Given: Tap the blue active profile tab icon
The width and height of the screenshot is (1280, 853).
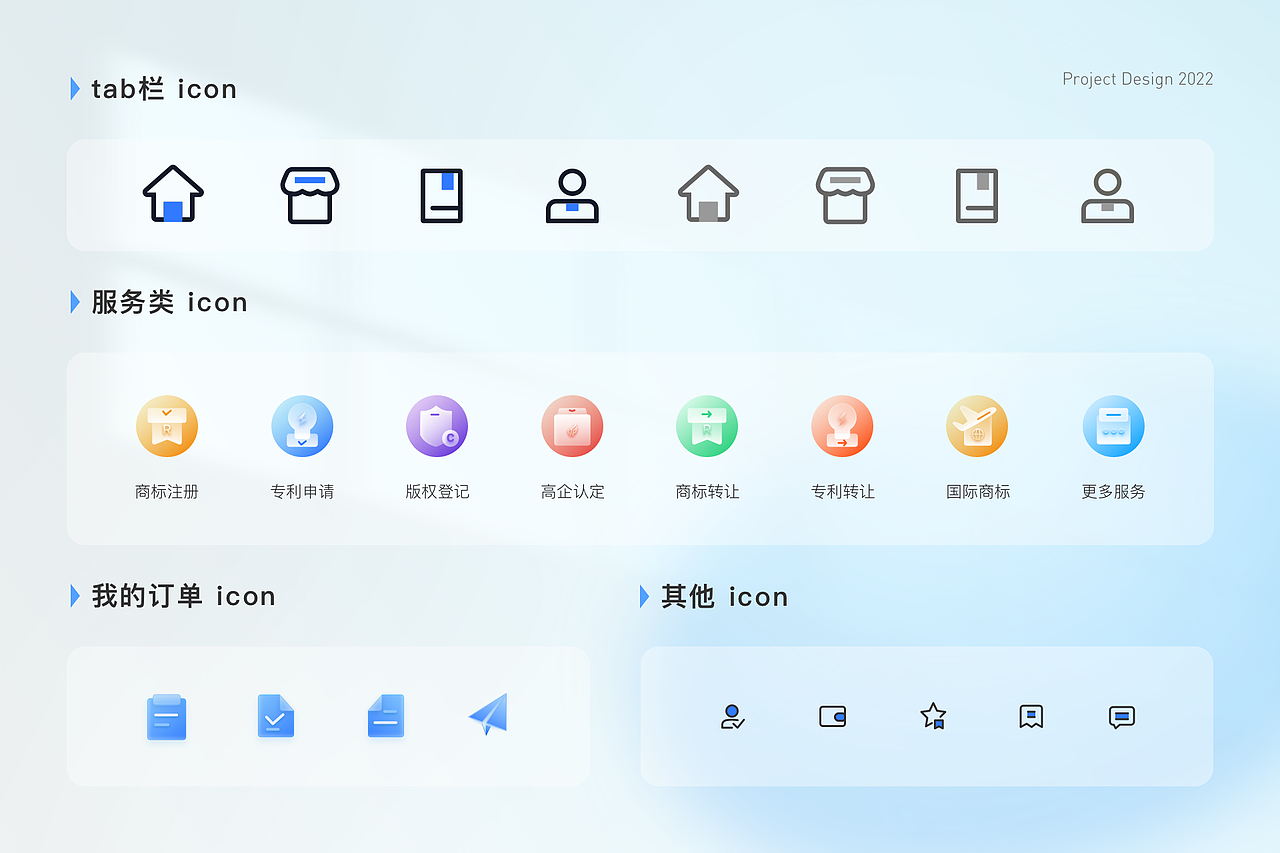Looking at the screenshot, I should click(572, 195).
